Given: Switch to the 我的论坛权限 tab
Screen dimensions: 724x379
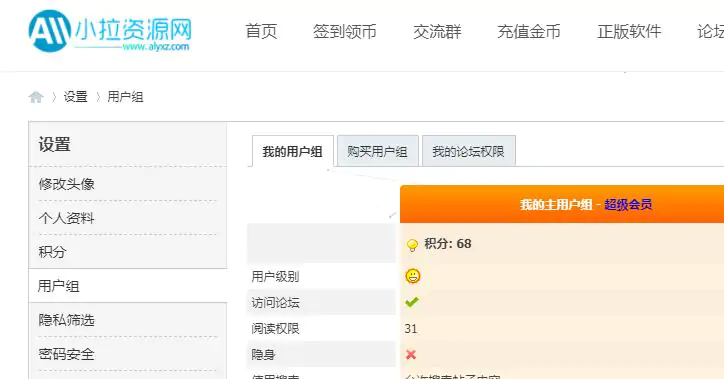Looking at the screenshot, I should (469, 151).
